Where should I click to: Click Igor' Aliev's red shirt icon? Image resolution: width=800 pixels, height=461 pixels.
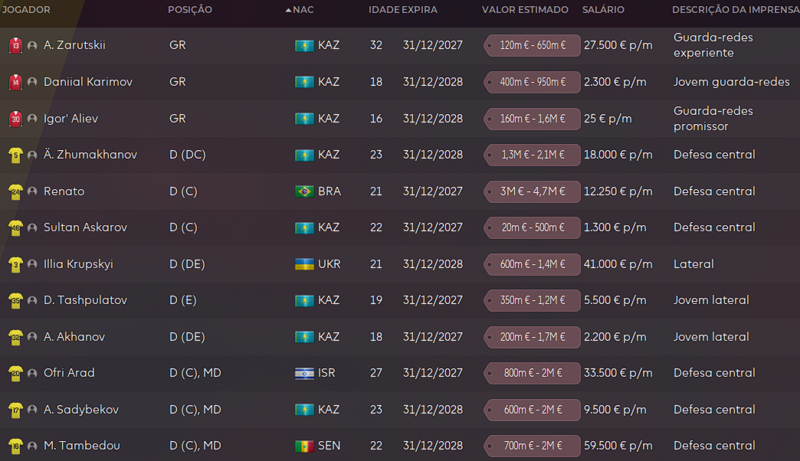pyautogui.click(x=15, y=119)
